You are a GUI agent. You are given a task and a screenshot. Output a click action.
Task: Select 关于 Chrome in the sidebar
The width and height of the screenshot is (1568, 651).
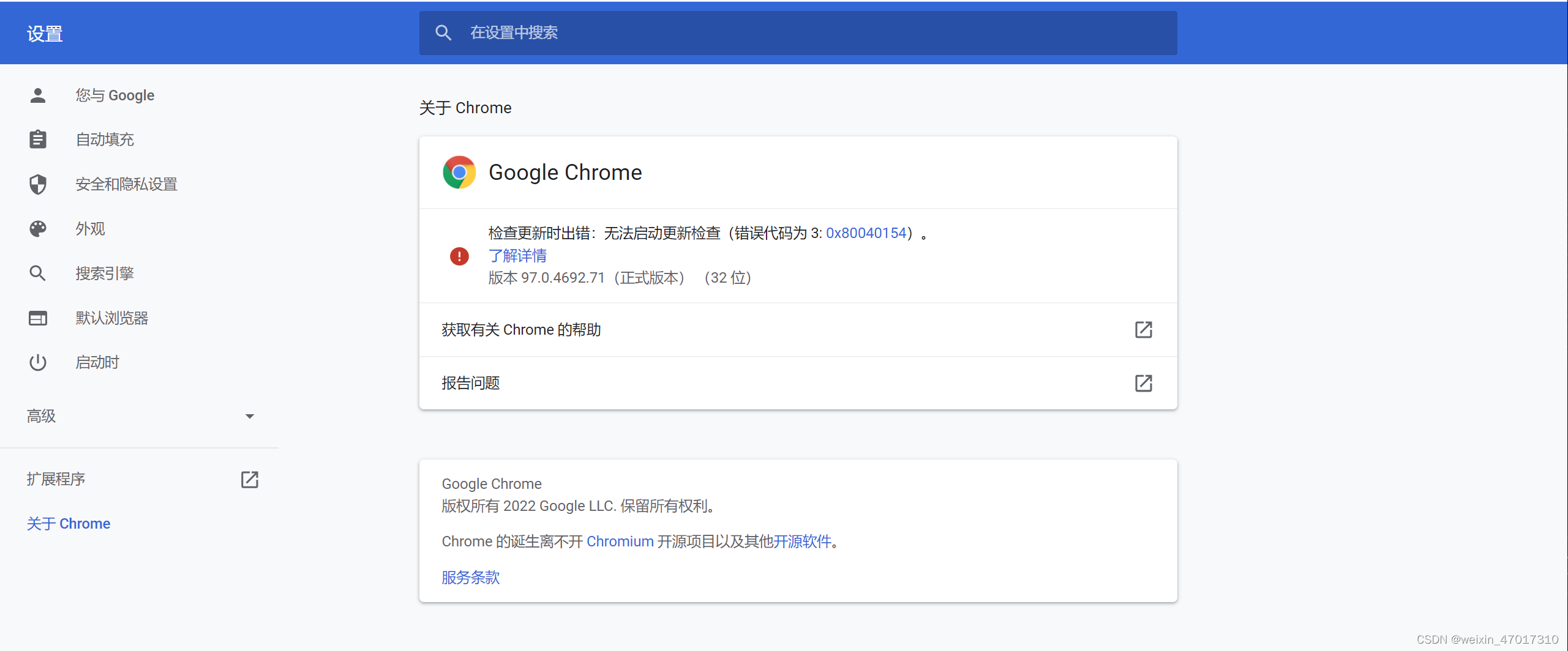click(69, 524)
